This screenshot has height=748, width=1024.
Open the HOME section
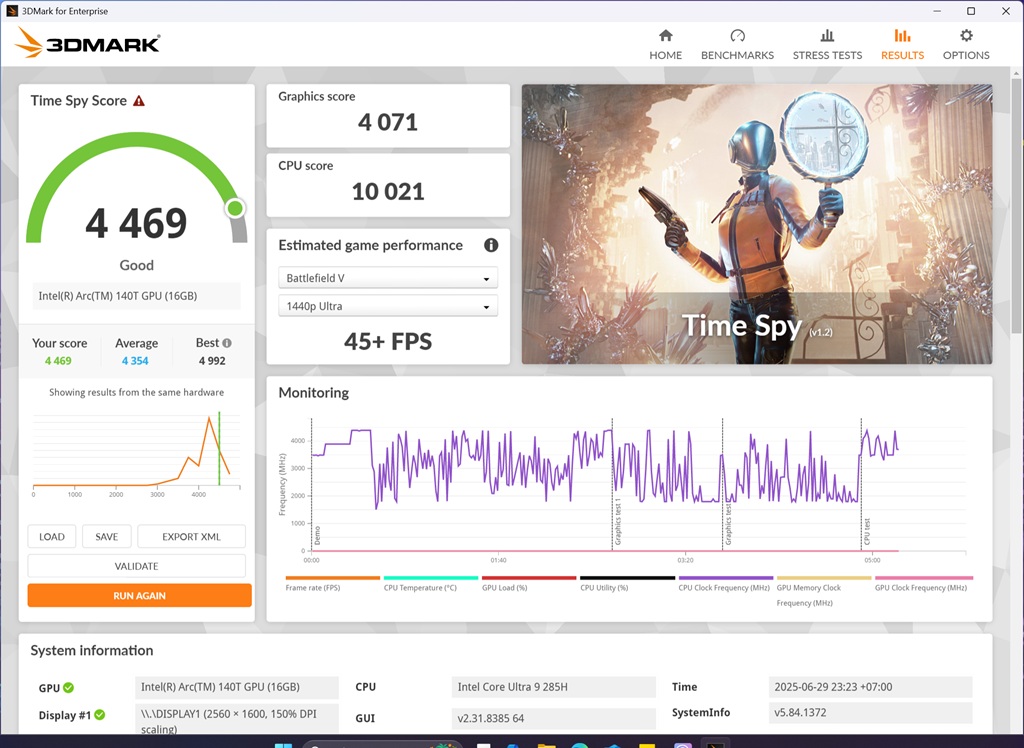click(665, 44)
